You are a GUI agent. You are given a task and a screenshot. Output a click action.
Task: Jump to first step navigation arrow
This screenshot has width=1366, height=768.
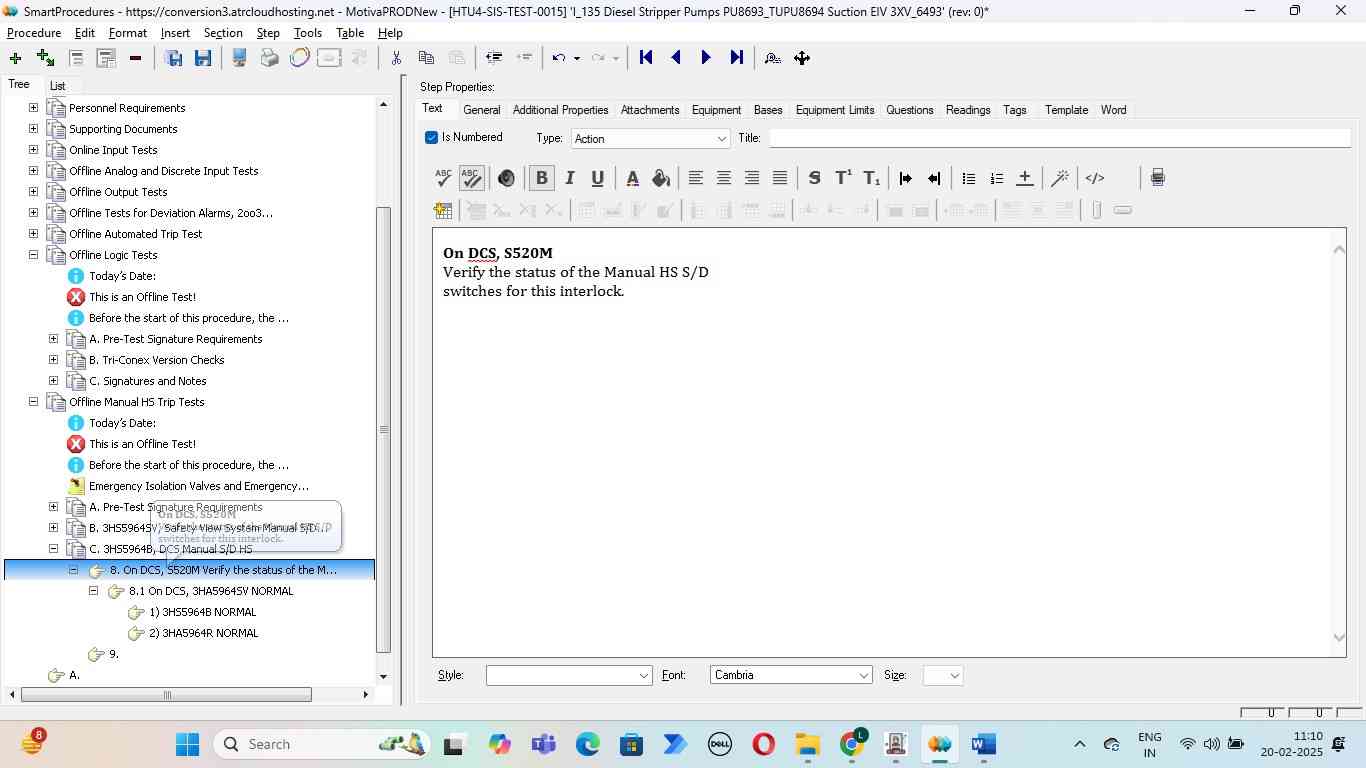tap(646, 58)
